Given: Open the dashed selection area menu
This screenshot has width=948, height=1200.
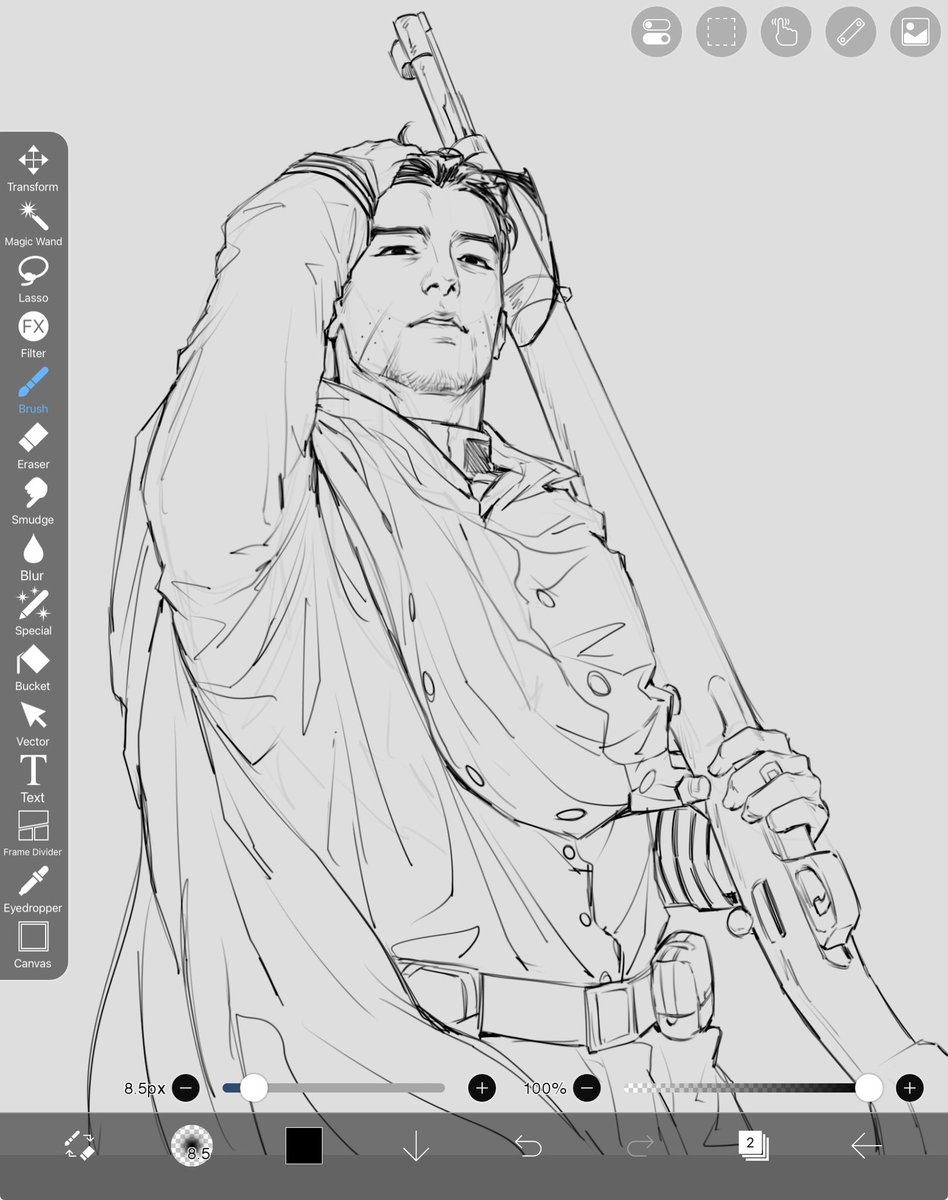Looking at the screenshot, I should [x=721, y=32].
